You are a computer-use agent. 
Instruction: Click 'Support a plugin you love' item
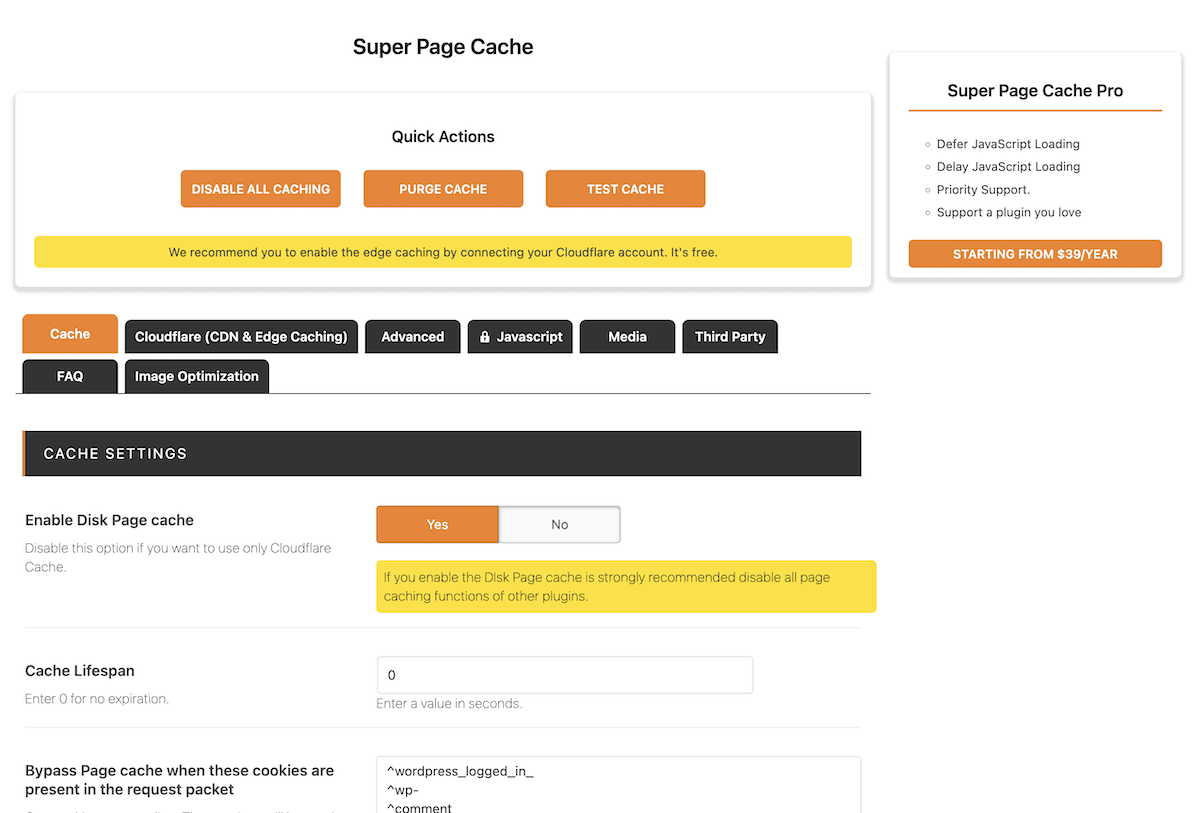[1009, 213]
